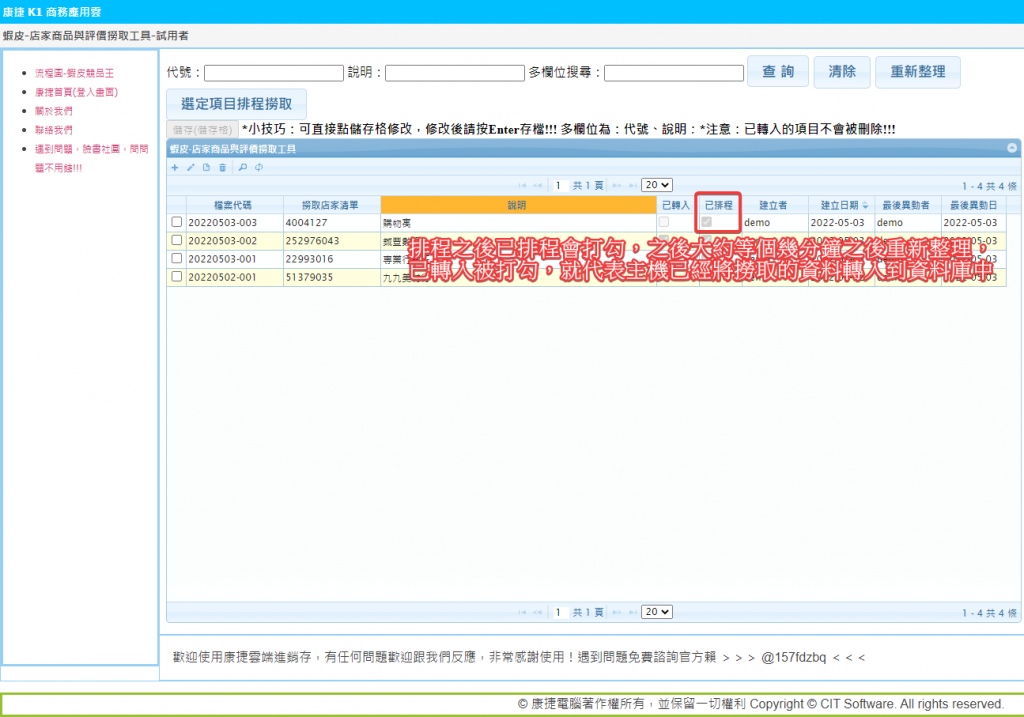Image resolution: width=1024 pixels, height=717 pixels.
Task: Click the add new record plus icon
Action: [175, 167]
